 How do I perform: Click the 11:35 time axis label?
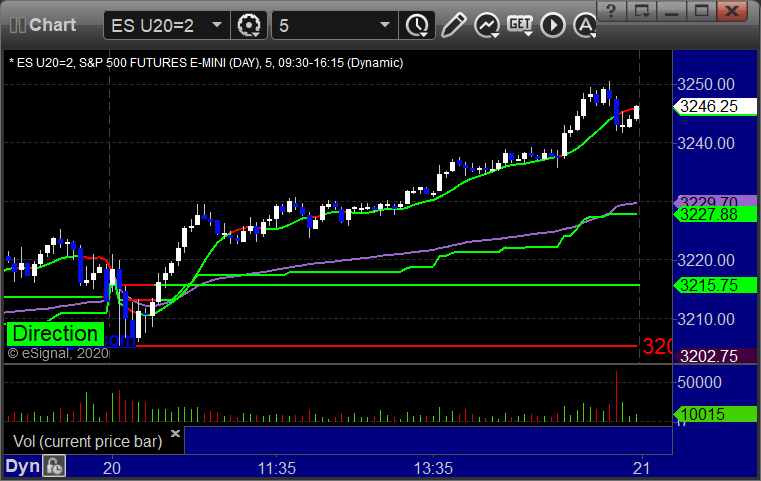click(277, 468)
